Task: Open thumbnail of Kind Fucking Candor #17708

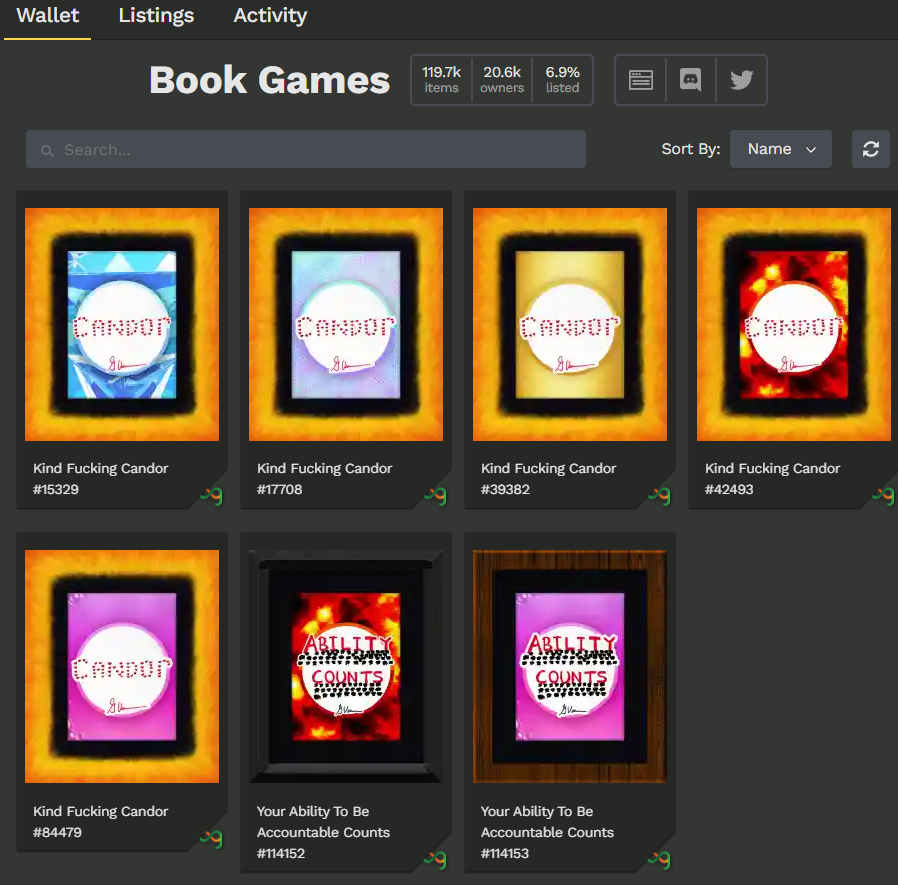Action: pyautogui.click(x=346, y=324)
